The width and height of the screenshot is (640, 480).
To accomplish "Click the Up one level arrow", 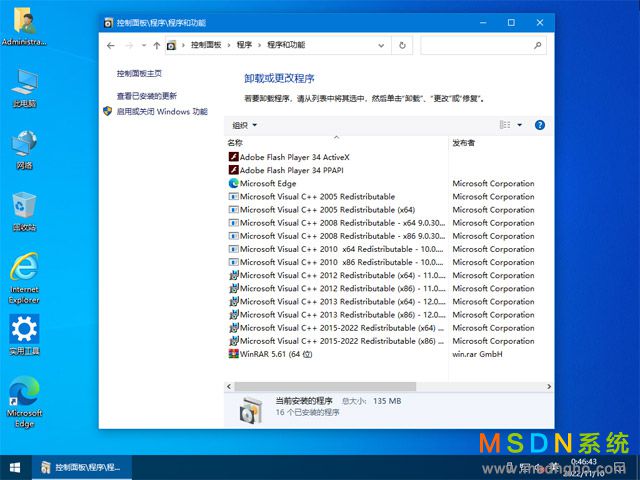I will (x=157, y=45).
